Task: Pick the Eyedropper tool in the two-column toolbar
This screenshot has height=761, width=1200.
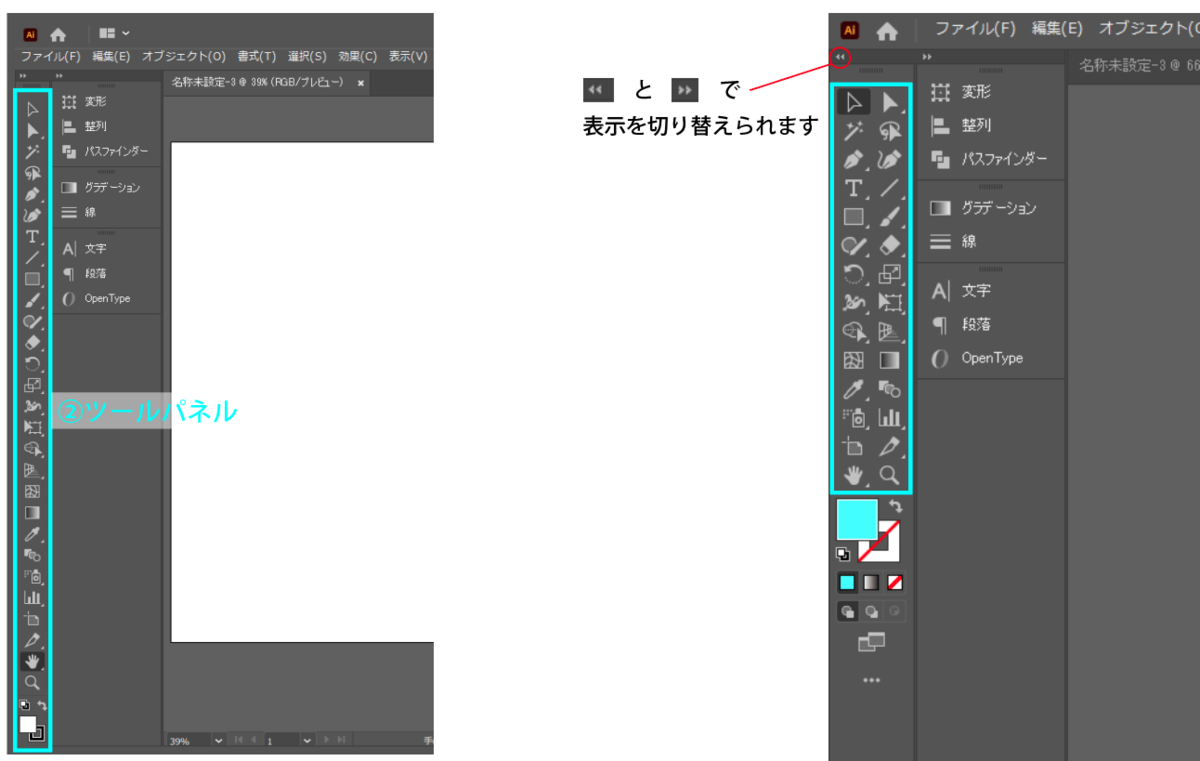Action: coord(853,389)
